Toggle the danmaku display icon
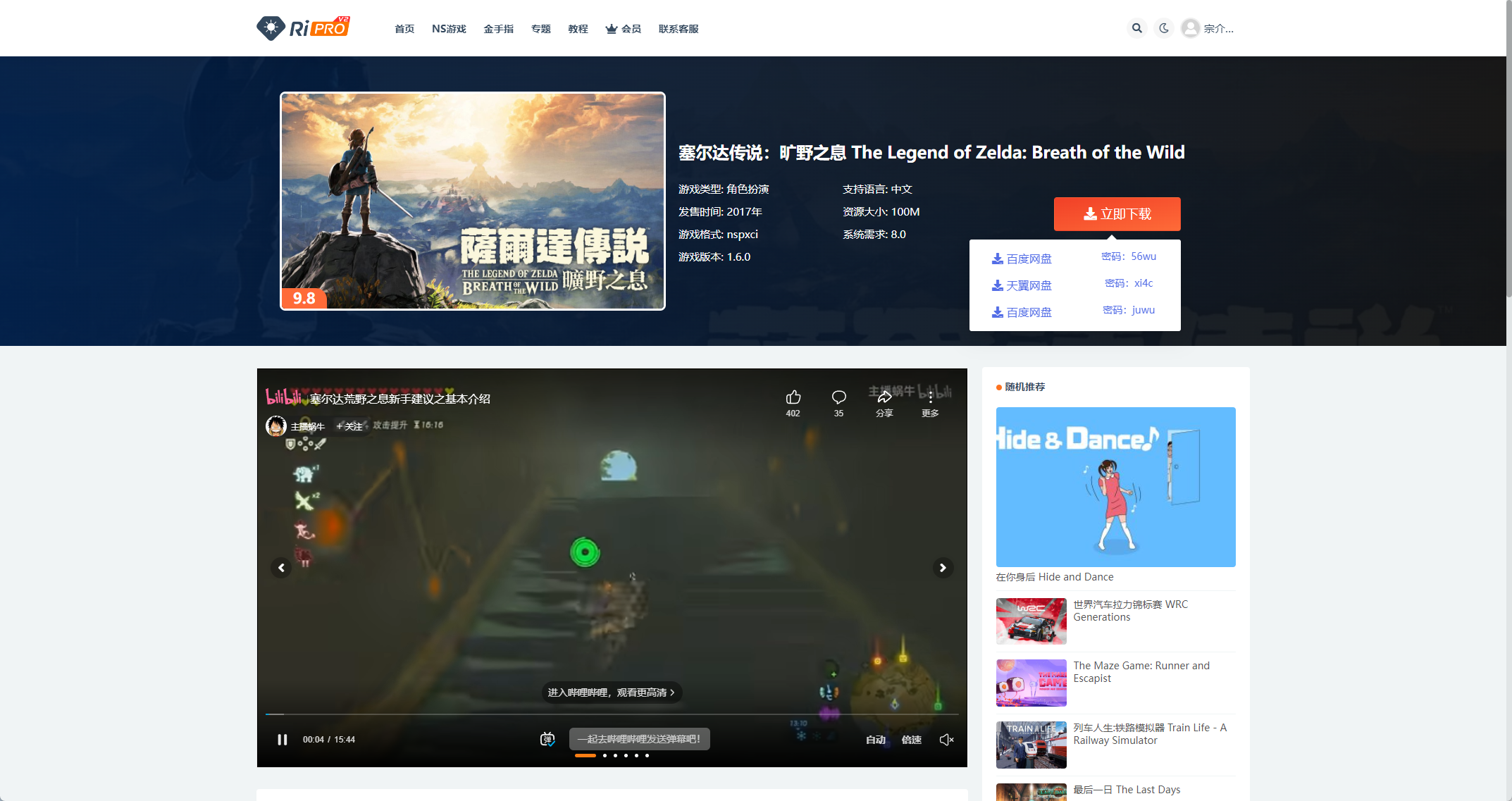1512x801 pixels. [x=547, y=739]
